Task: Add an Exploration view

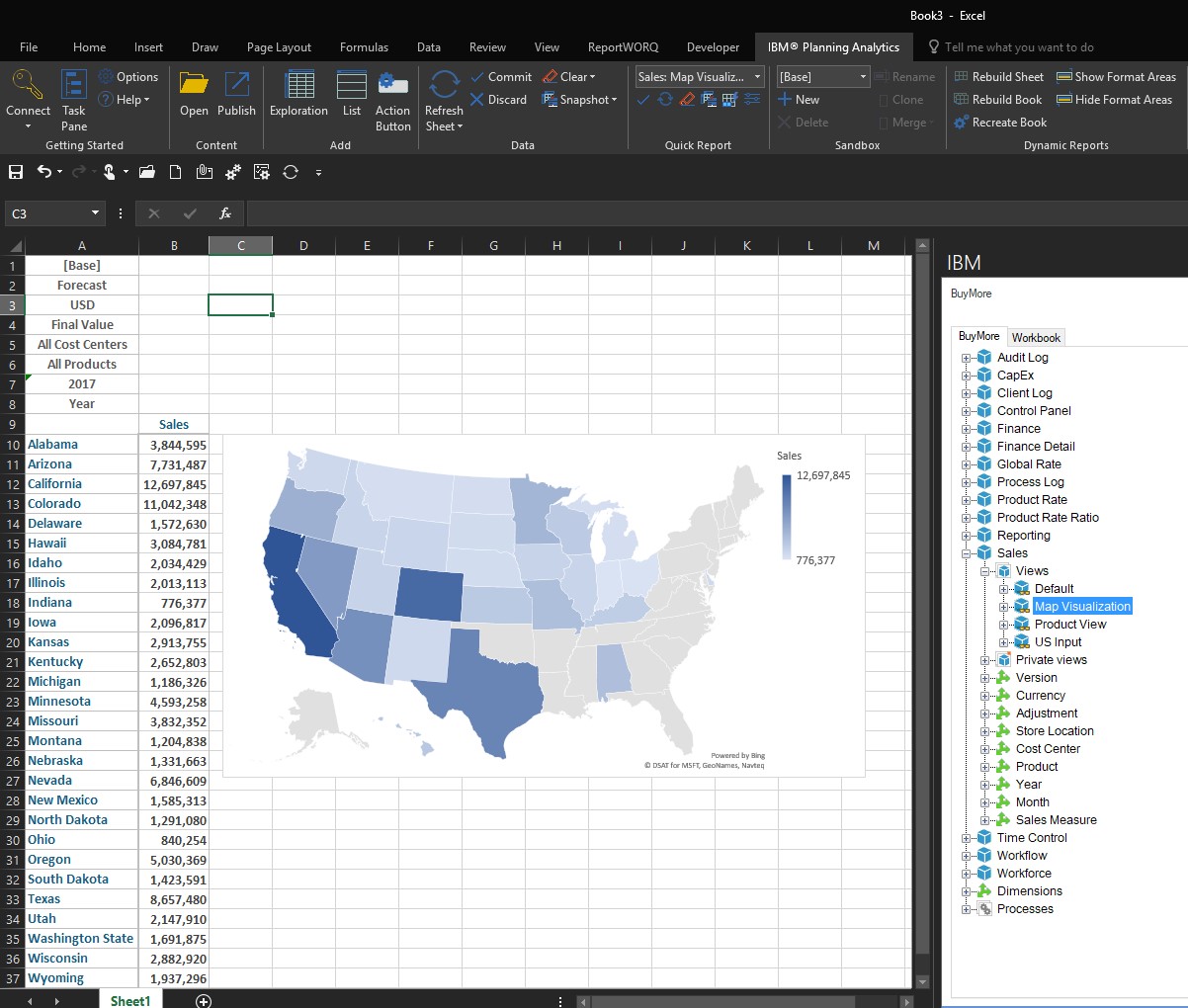Action: click(x=298, y=94)
